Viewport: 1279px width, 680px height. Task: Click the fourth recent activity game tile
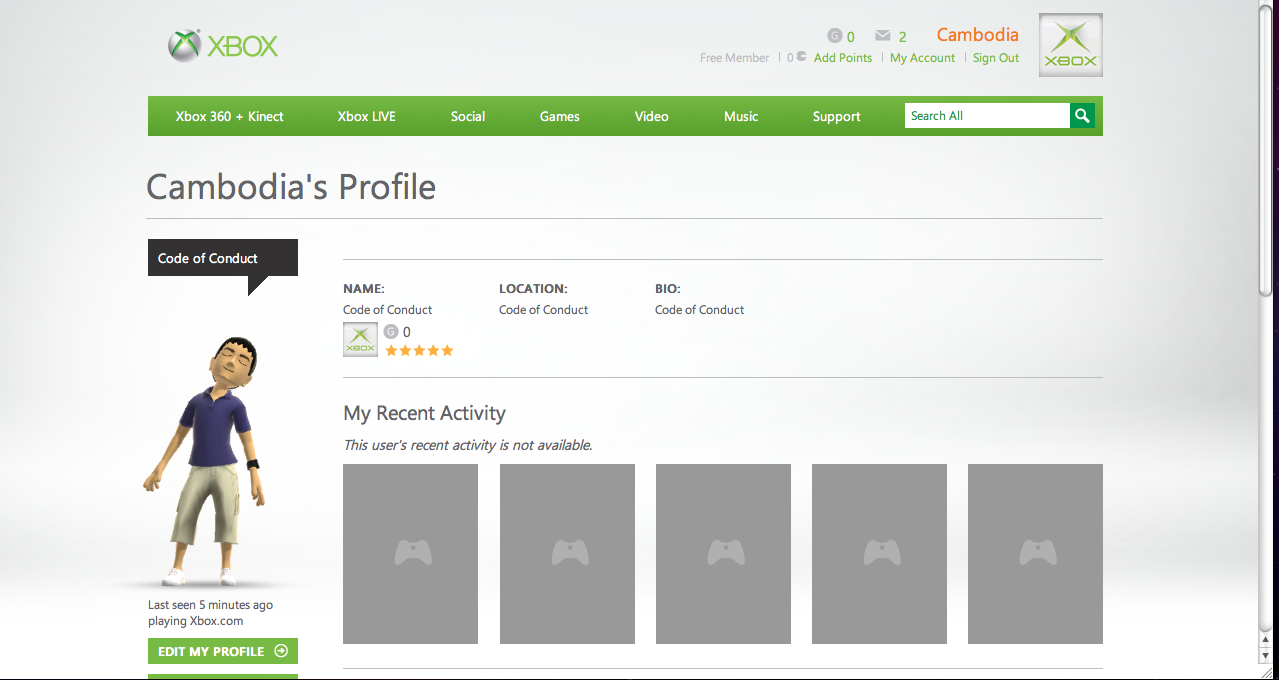pyautogui.click(x=879, y=554)
